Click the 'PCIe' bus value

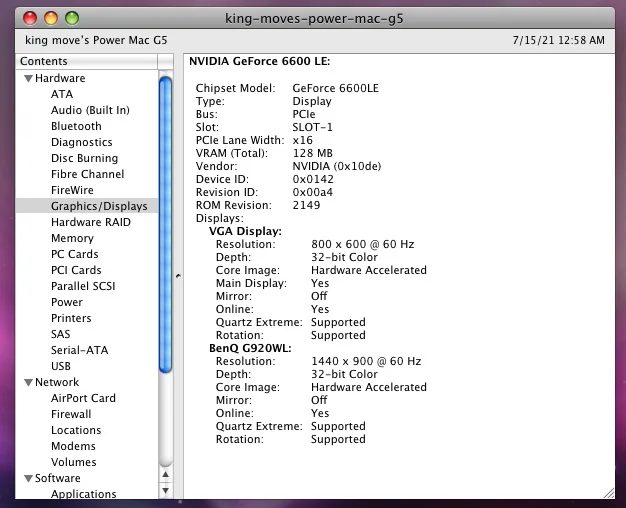pyautogui.click(x=304, y=114)
